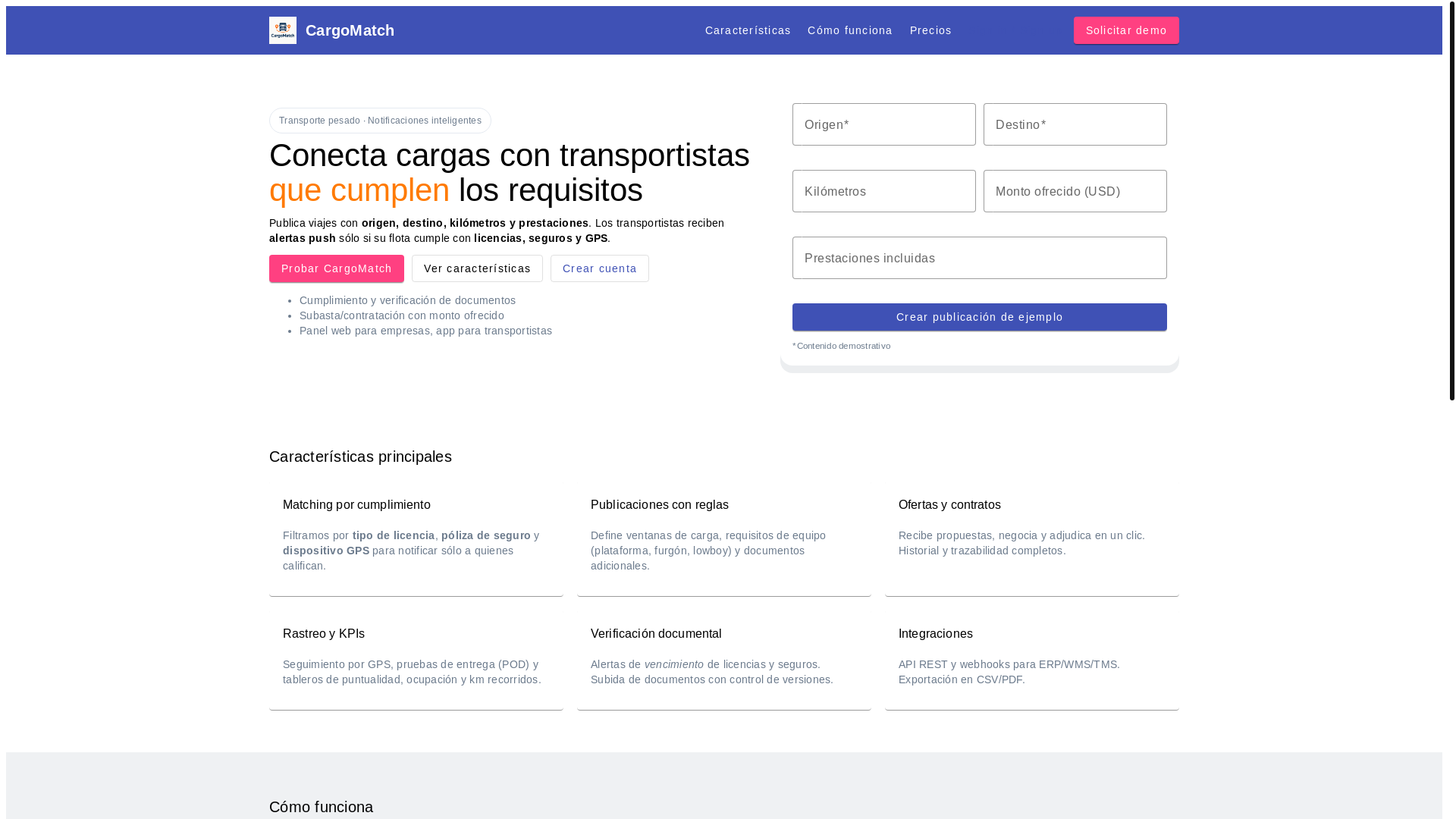Open the Características menu item

[748, 30]
